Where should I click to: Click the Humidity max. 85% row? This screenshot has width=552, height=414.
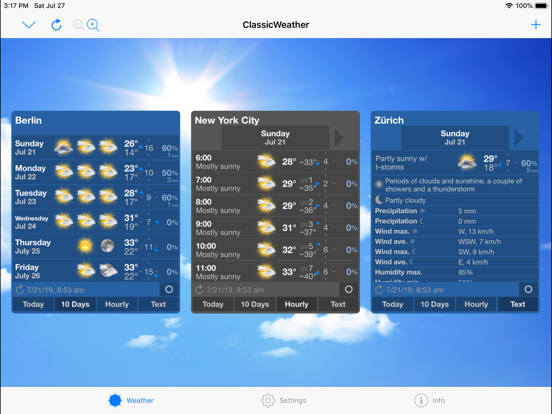[455, 272]
